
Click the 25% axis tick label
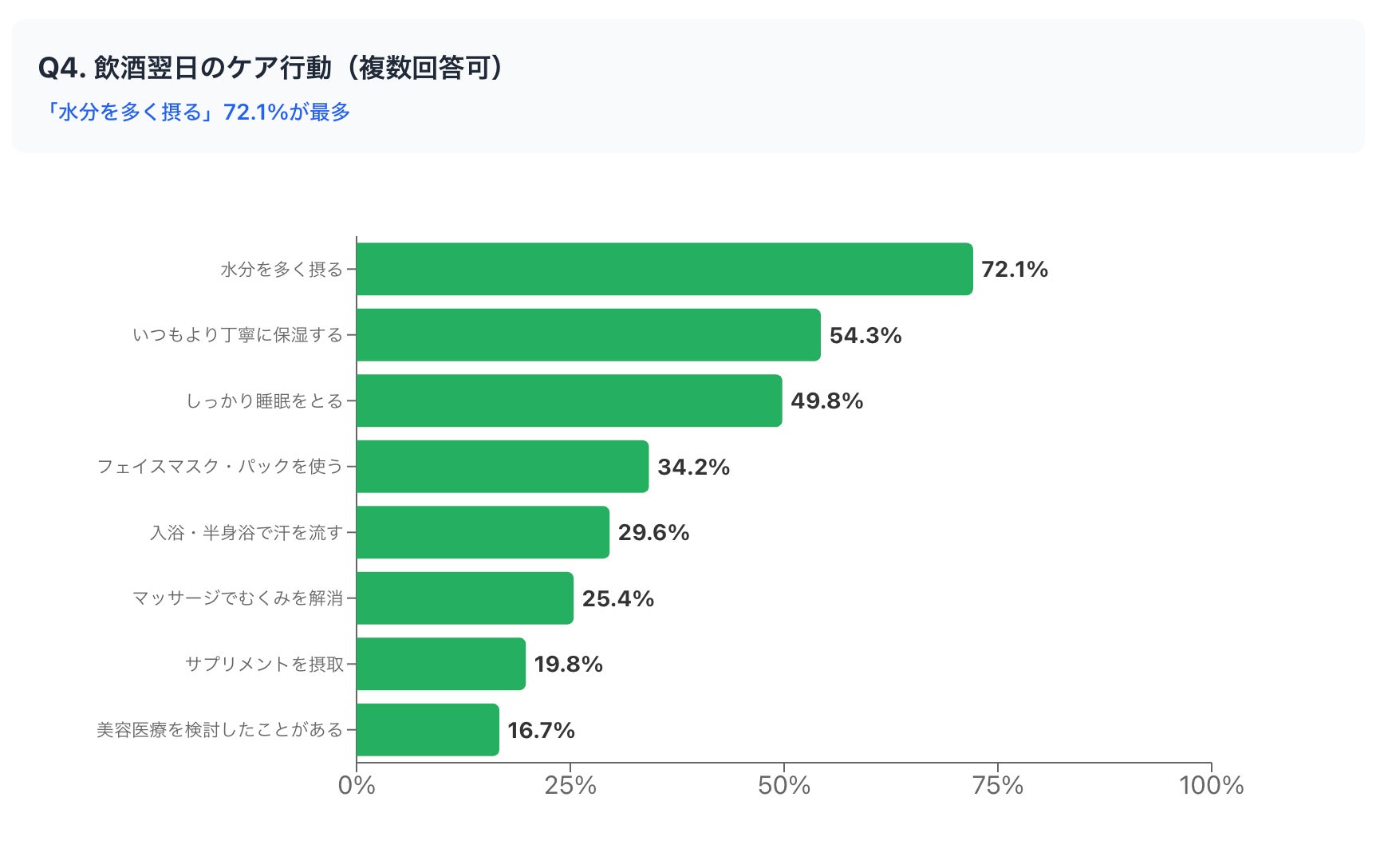pos(570,786)
